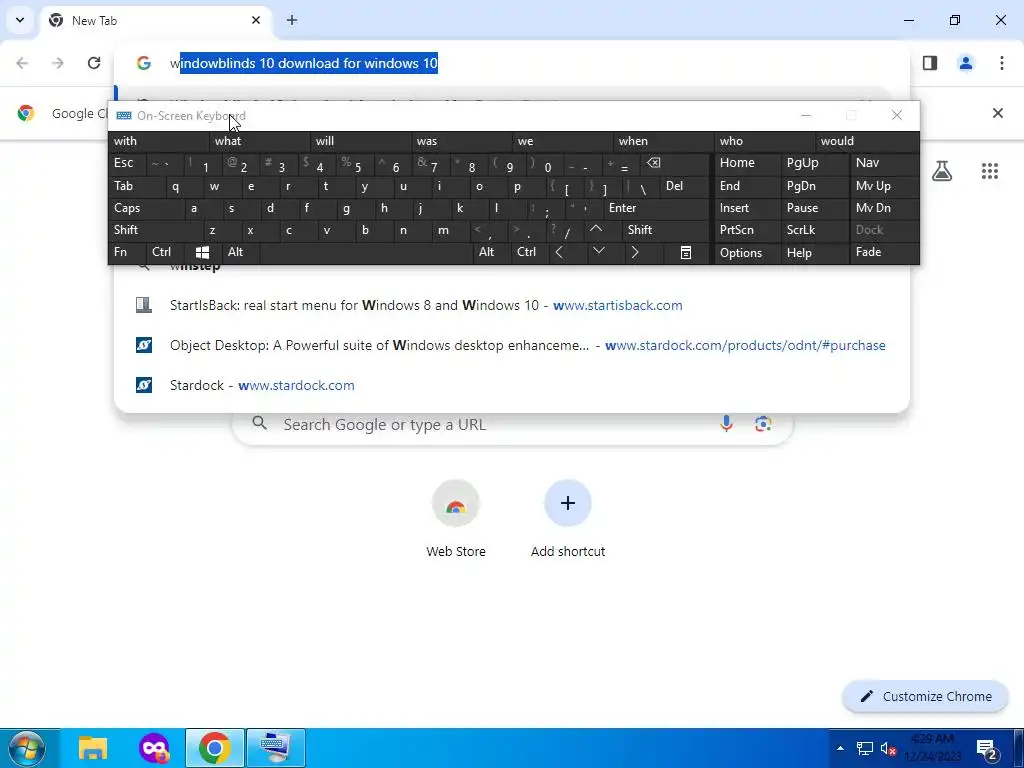Viewport: 1024px width, 768px height.
Task: Dismiss the Google Chrome info bar
Action: pyautogui.click(x=997, y=113)
